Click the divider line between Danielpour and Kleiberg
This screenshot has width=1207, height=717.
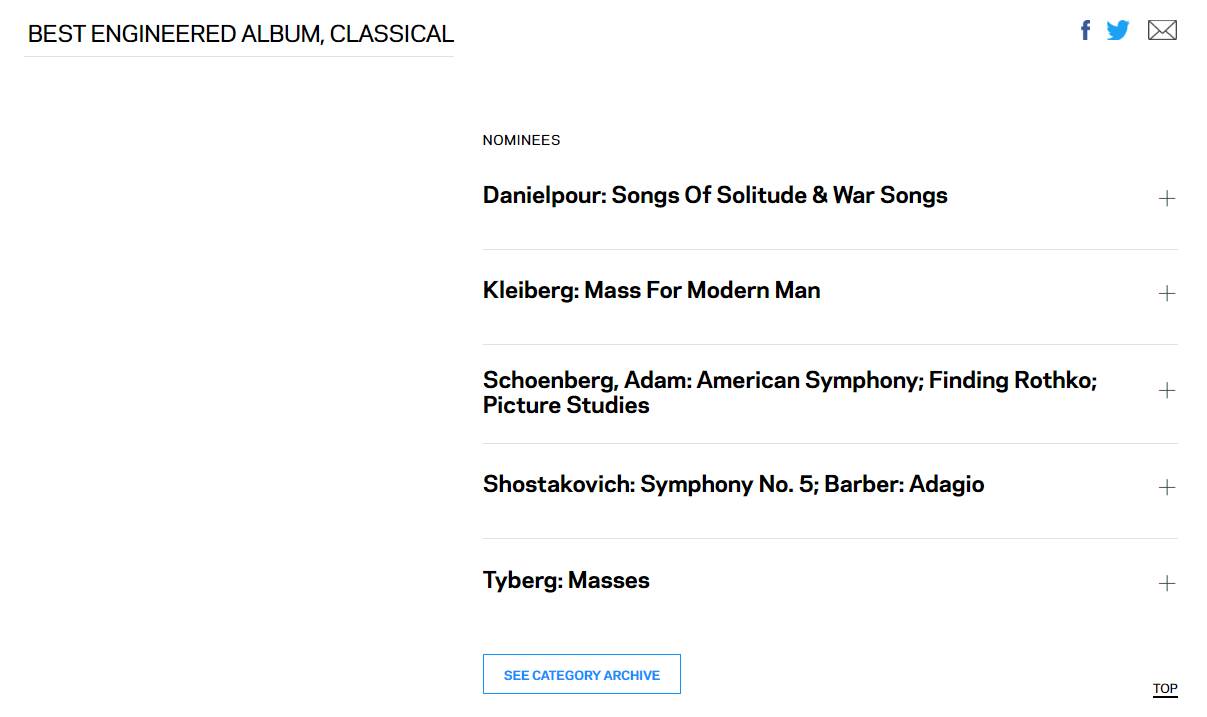pos(830,249)
